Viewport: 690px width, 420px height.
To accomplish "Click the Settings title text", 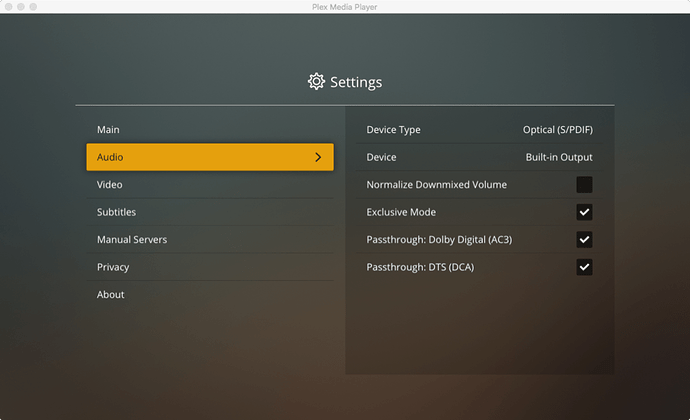I will pyautogui.click(x=356, y=82).
